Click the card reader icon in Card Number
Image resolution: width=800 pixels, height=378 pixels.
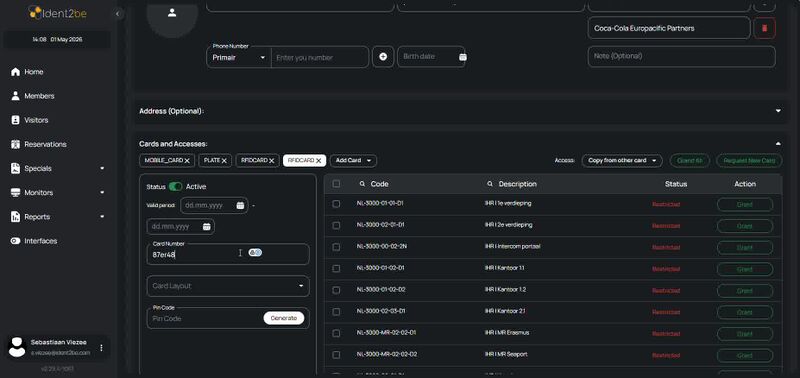pos(255,253)
